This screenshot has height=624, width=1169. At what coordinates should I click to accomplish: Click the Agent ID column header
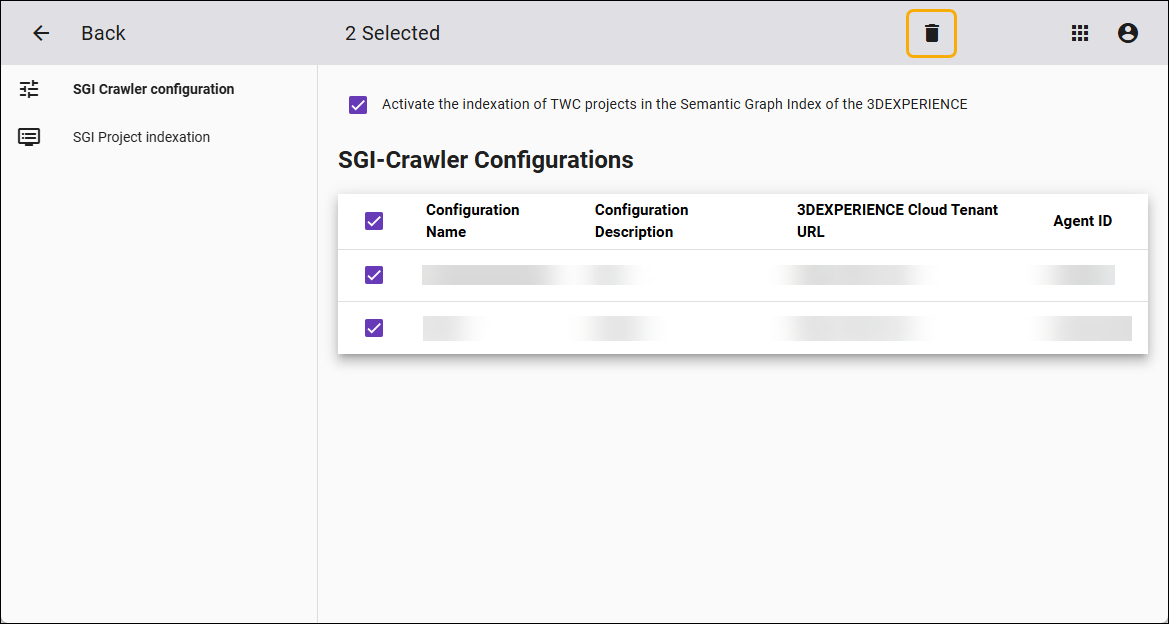click(1082, 221)
